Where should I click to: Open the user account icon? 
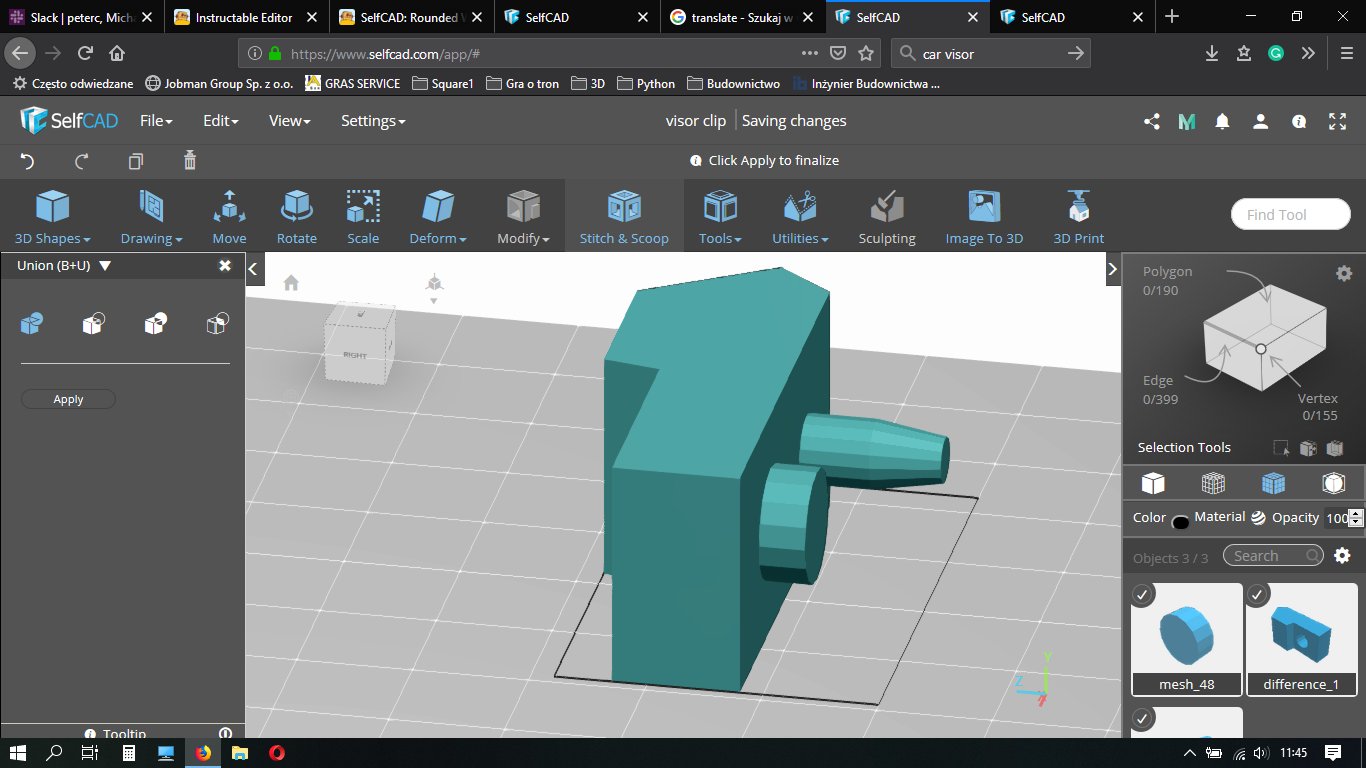click(1260, 121)
